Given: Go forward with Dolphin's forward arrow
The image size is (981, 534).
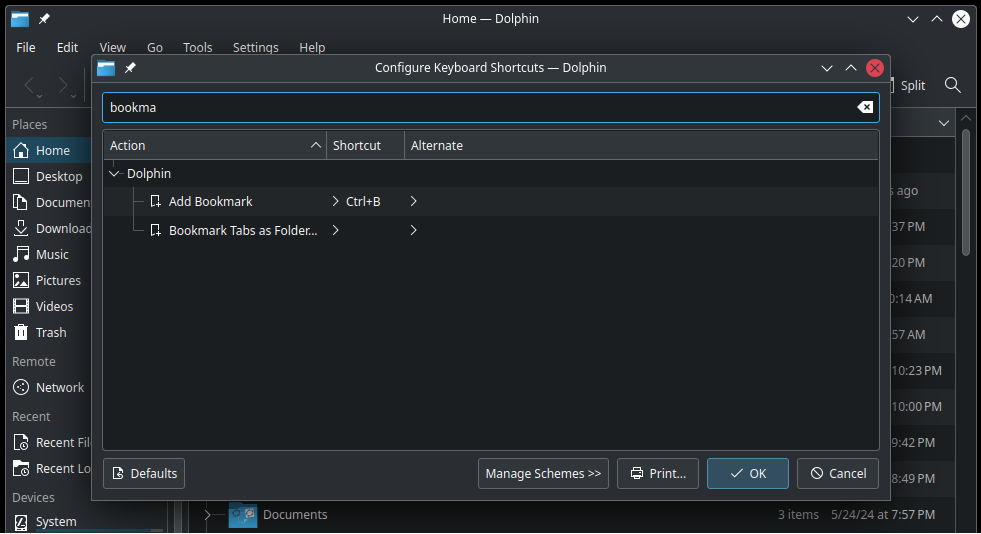Looking at the screenshot, I should [63, 85].
